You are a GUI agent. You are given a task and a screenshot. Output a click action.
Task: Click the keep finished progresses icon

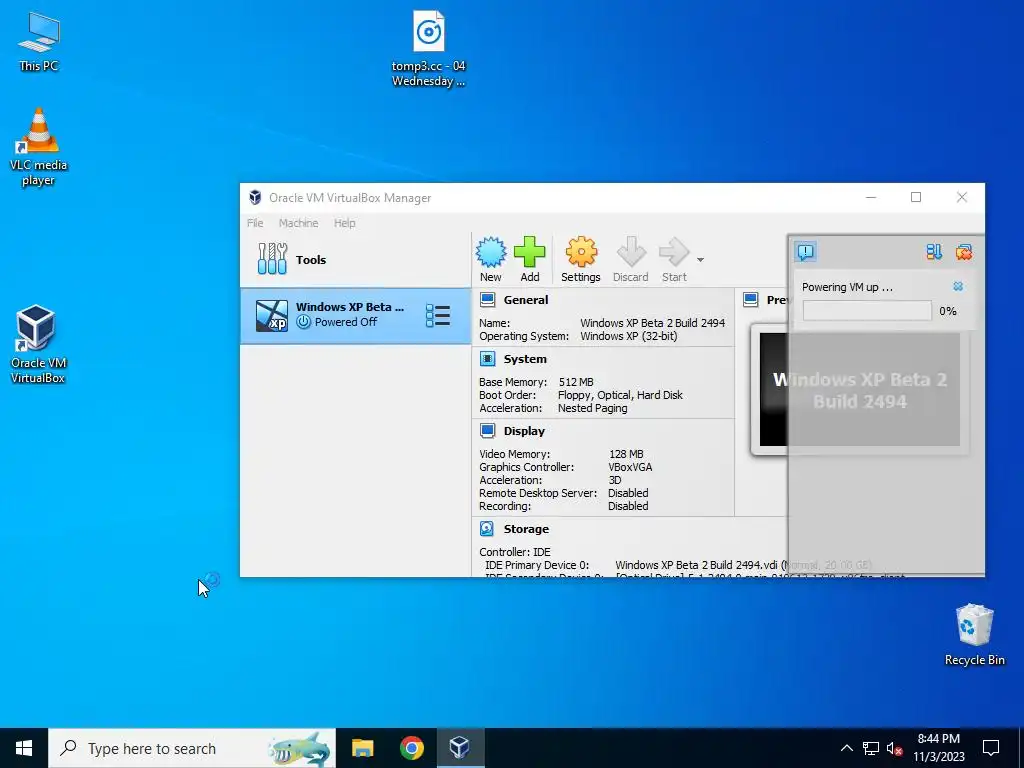click(934, 252)
